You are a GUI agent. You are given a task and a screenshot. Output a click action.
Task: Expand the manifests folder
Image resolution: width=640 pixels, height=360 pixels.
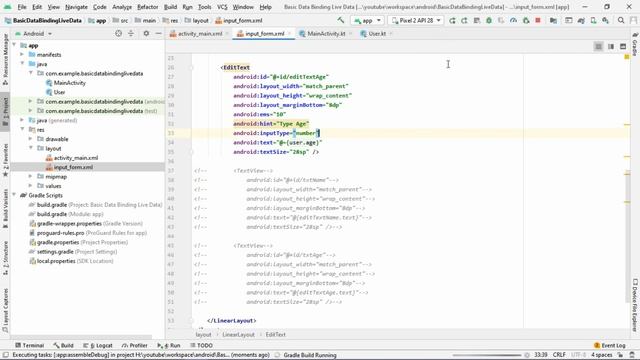click(x=22, y=55)
